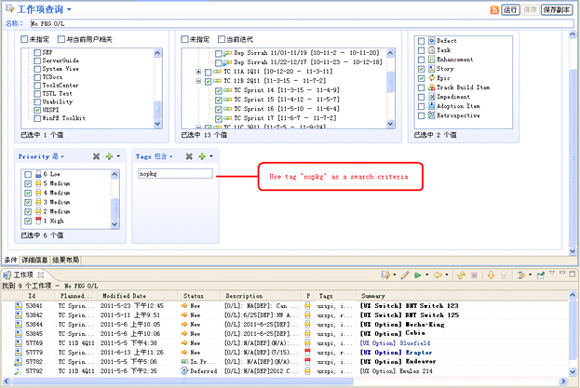
Task: Click the Epic type icon
Action: 431,78
